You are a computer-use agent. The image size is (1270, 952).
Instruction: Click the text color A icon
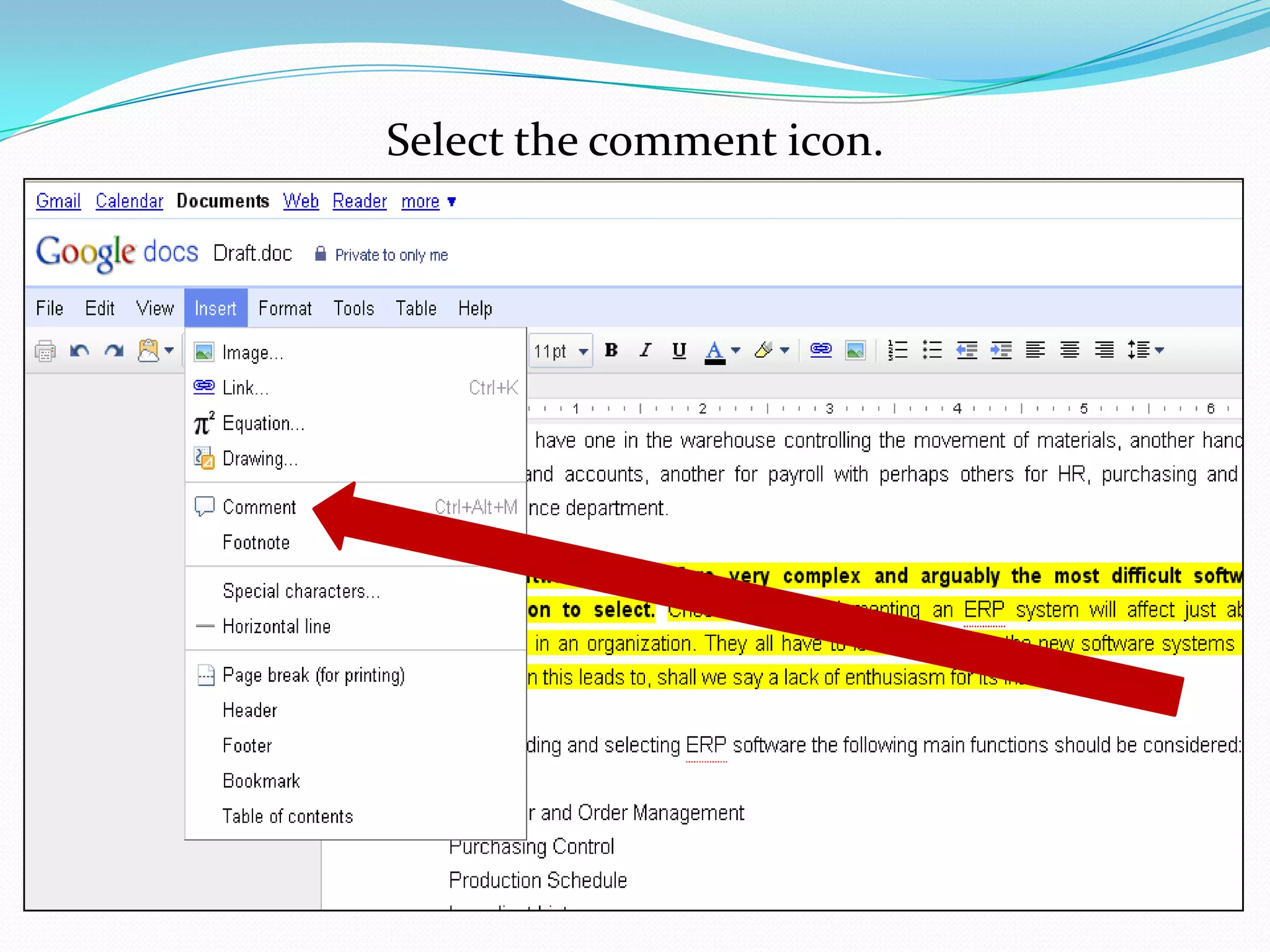click(x=714, y=351)
